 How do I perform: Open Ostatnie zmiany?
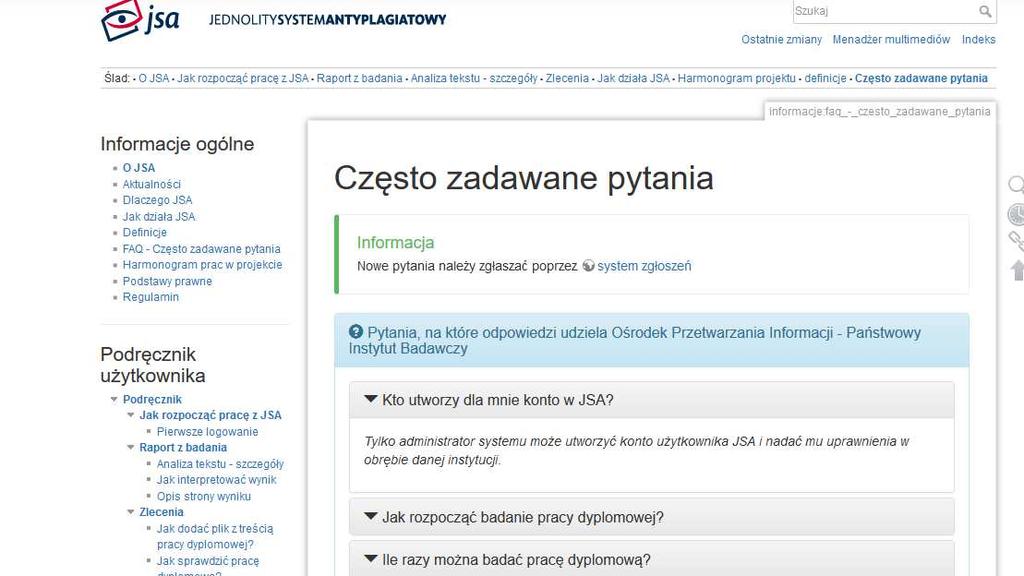[x=781, y=39]
